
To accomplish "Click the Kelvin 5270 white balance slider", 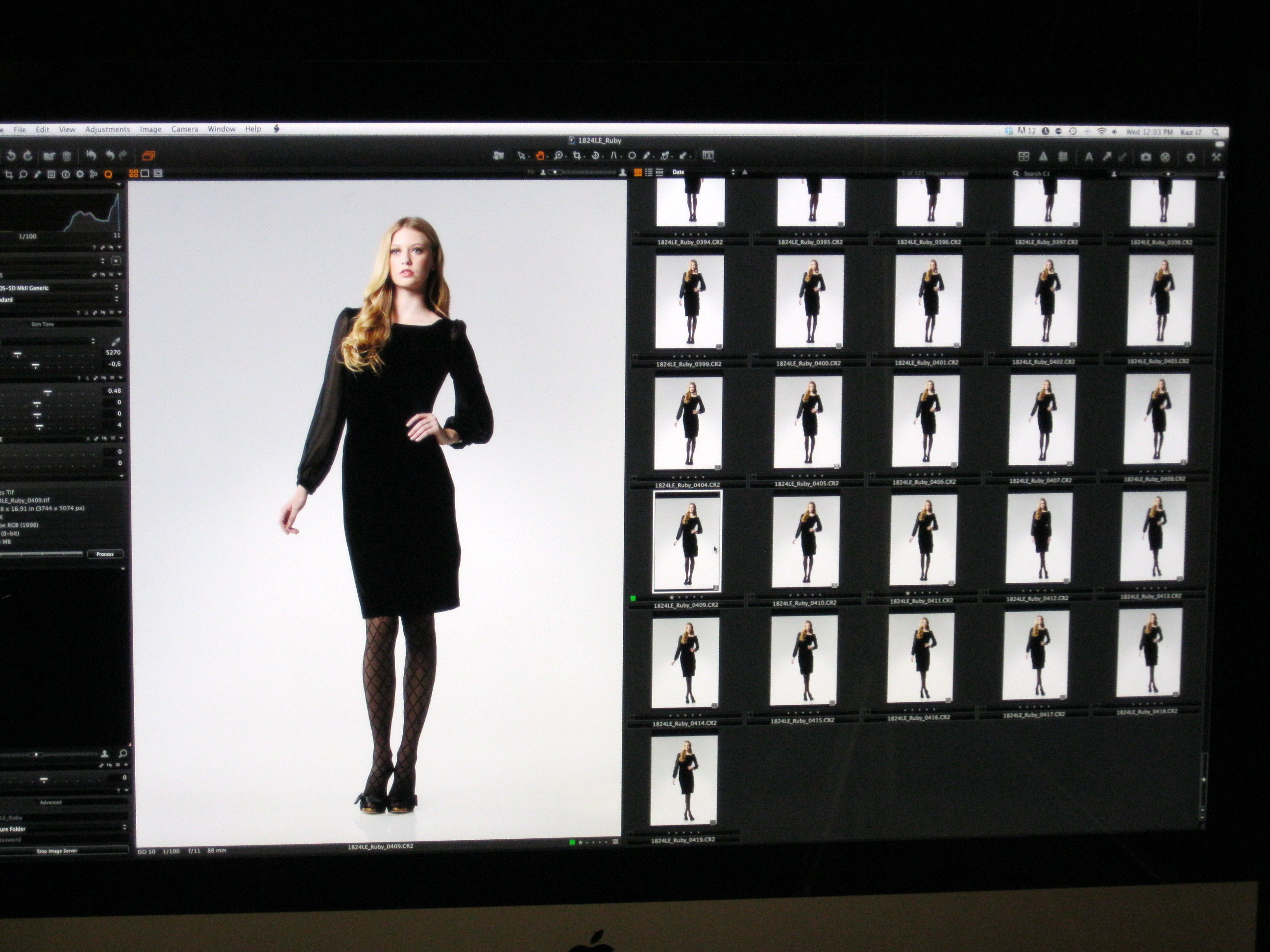I will coord(18,355).
